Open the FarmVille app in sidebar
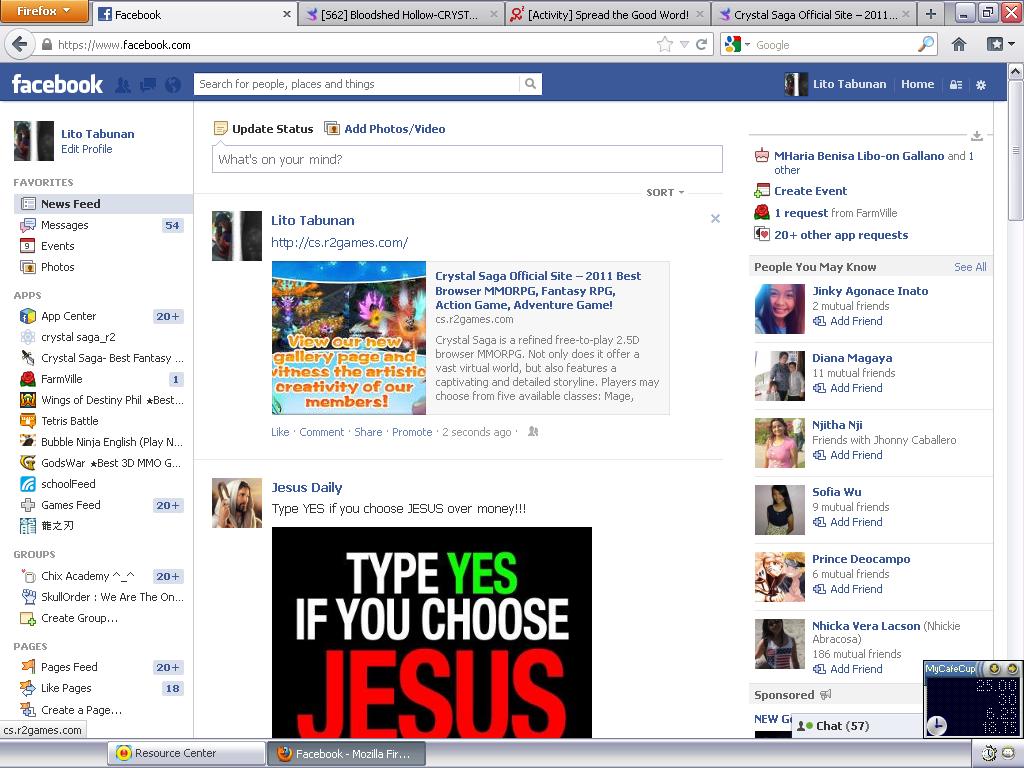 click(x=61, y=379)
